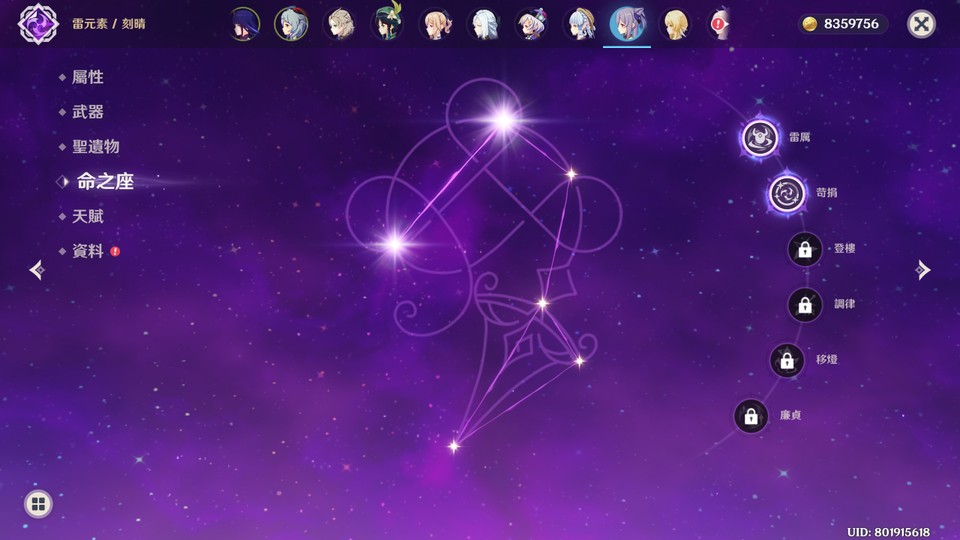Switch to Yoimiya's avatar
Image resolution: width=960 pixels, height=540 pixels.
(x=435, y=24)
